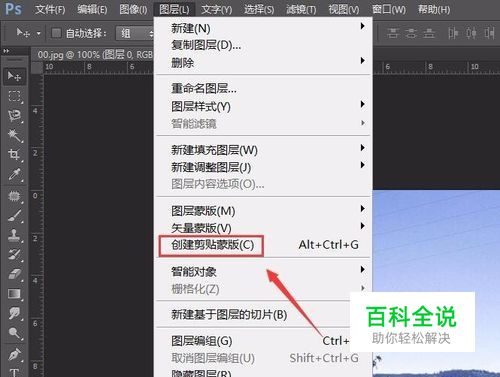Open the 帮助(H) menu

point(434,10)
